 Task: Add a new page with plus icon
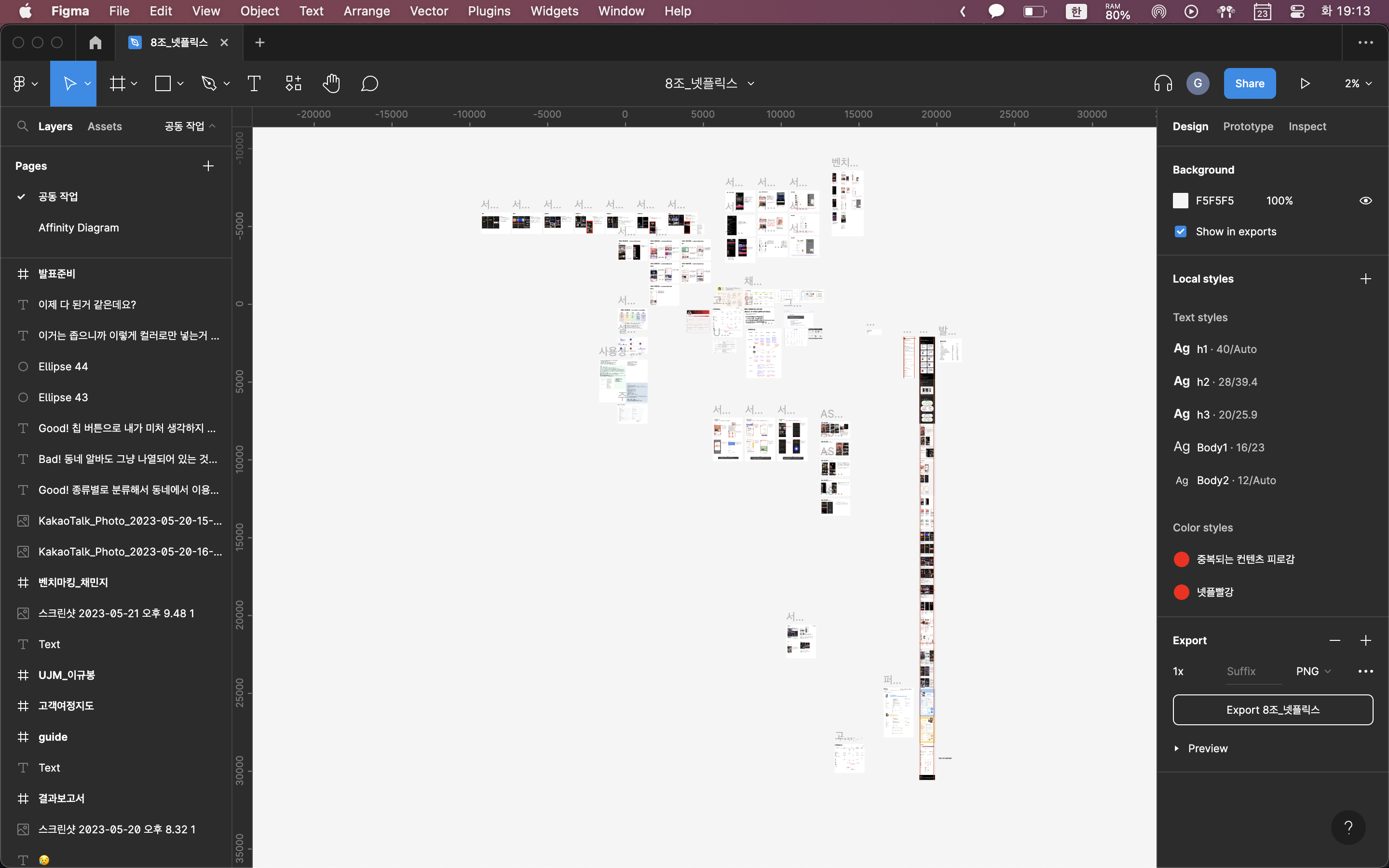pos(208,166)
